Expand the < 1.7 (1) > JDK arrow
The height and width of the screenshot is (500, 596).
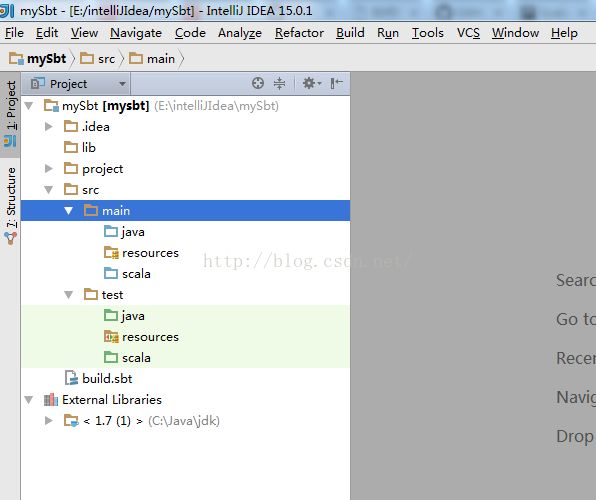(x=49, y=421)
